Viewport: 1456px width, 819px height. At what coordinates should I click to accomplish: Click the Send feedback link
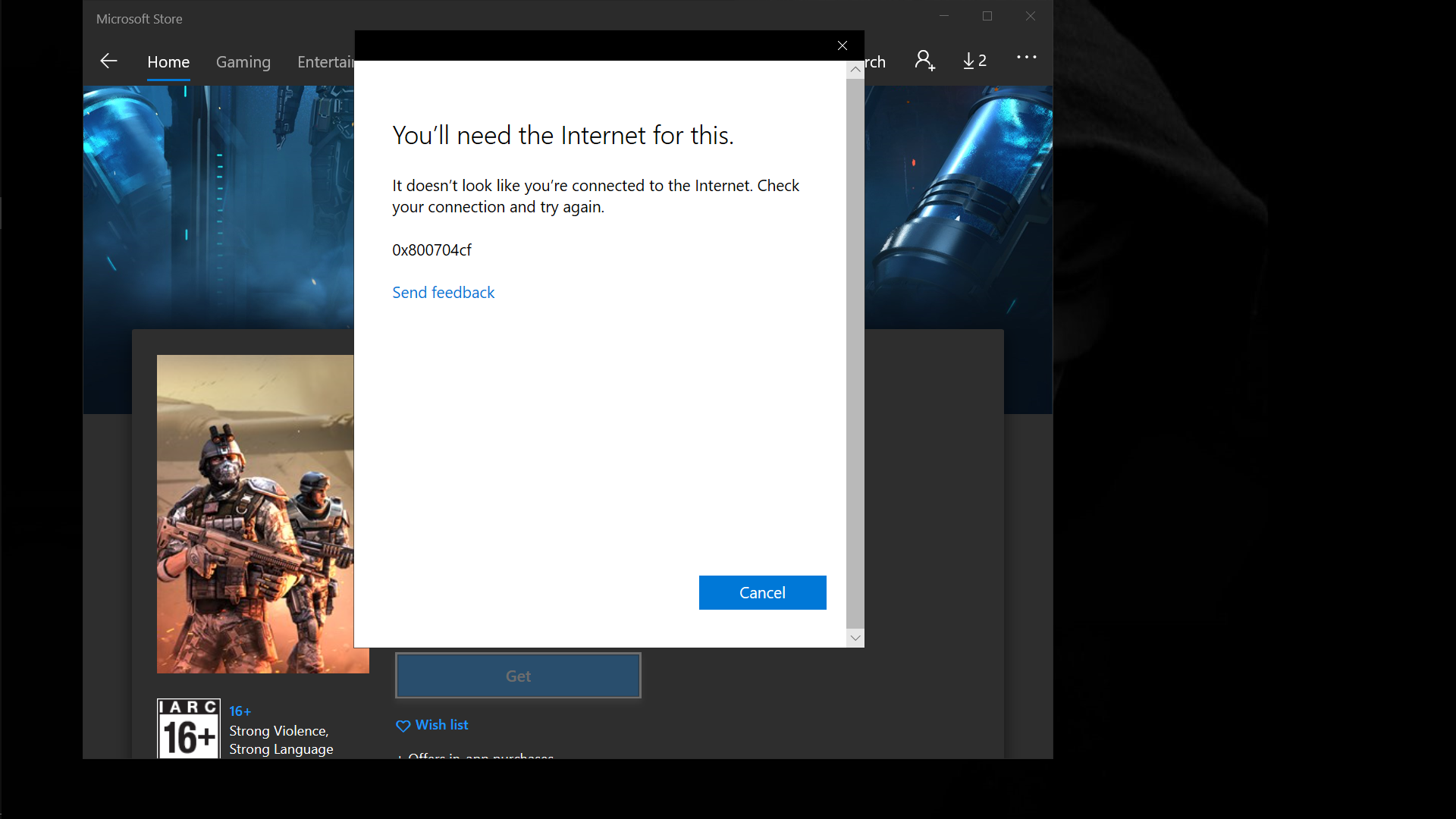[x=443, y=292]
